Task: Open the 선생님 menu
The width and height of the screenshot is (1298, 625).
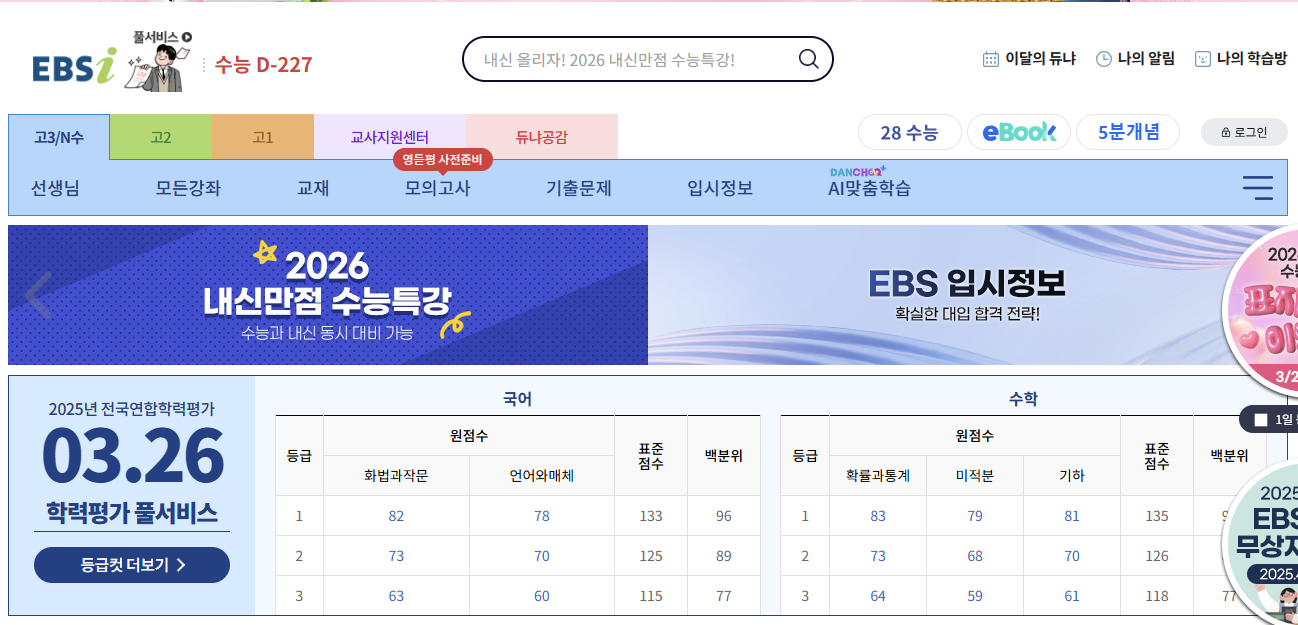Action: pyautogui.click(x=55, y=188)
